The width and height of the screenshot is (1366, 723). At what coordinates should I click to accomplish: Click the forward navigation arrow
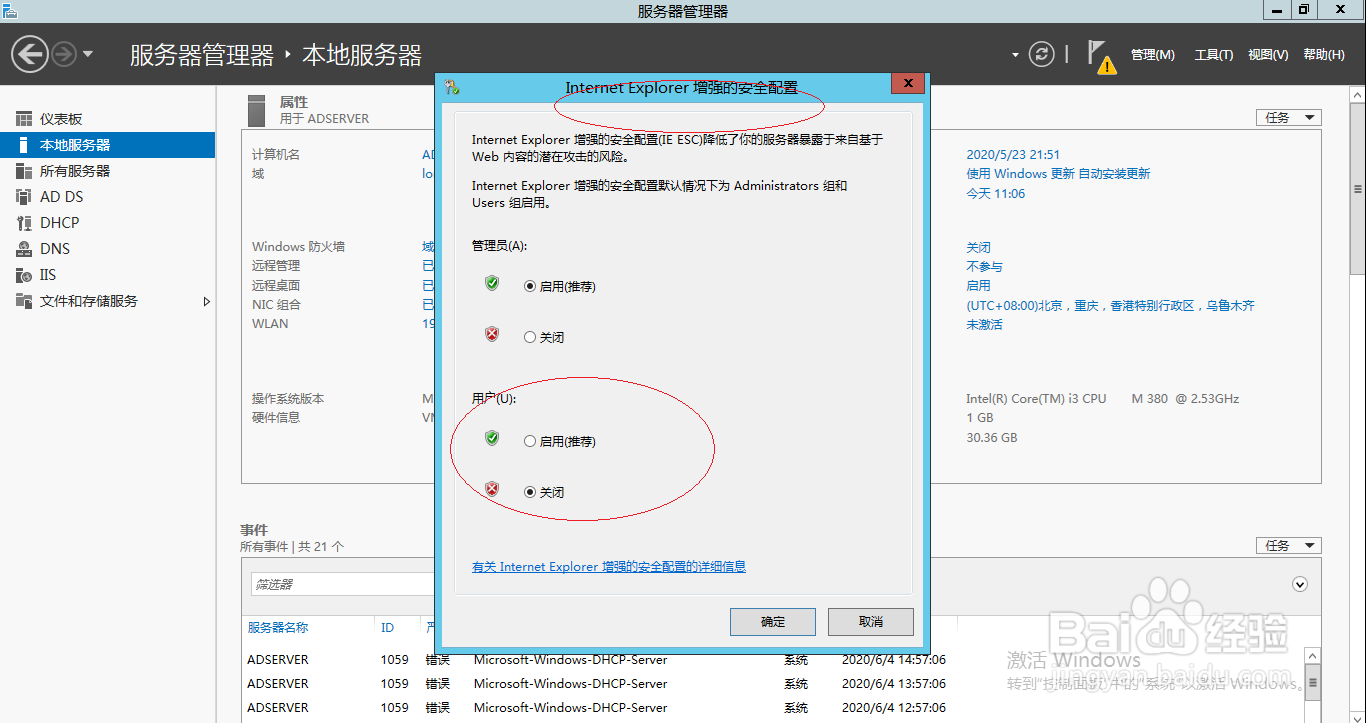point(64,54)
